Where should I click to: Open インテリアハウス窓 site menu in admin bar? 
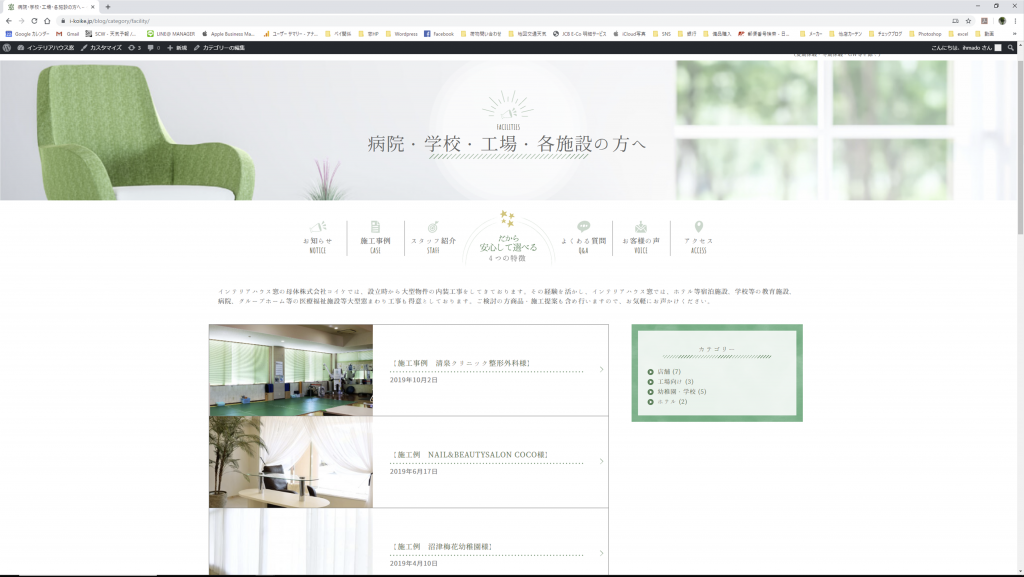tap(46, 48)
